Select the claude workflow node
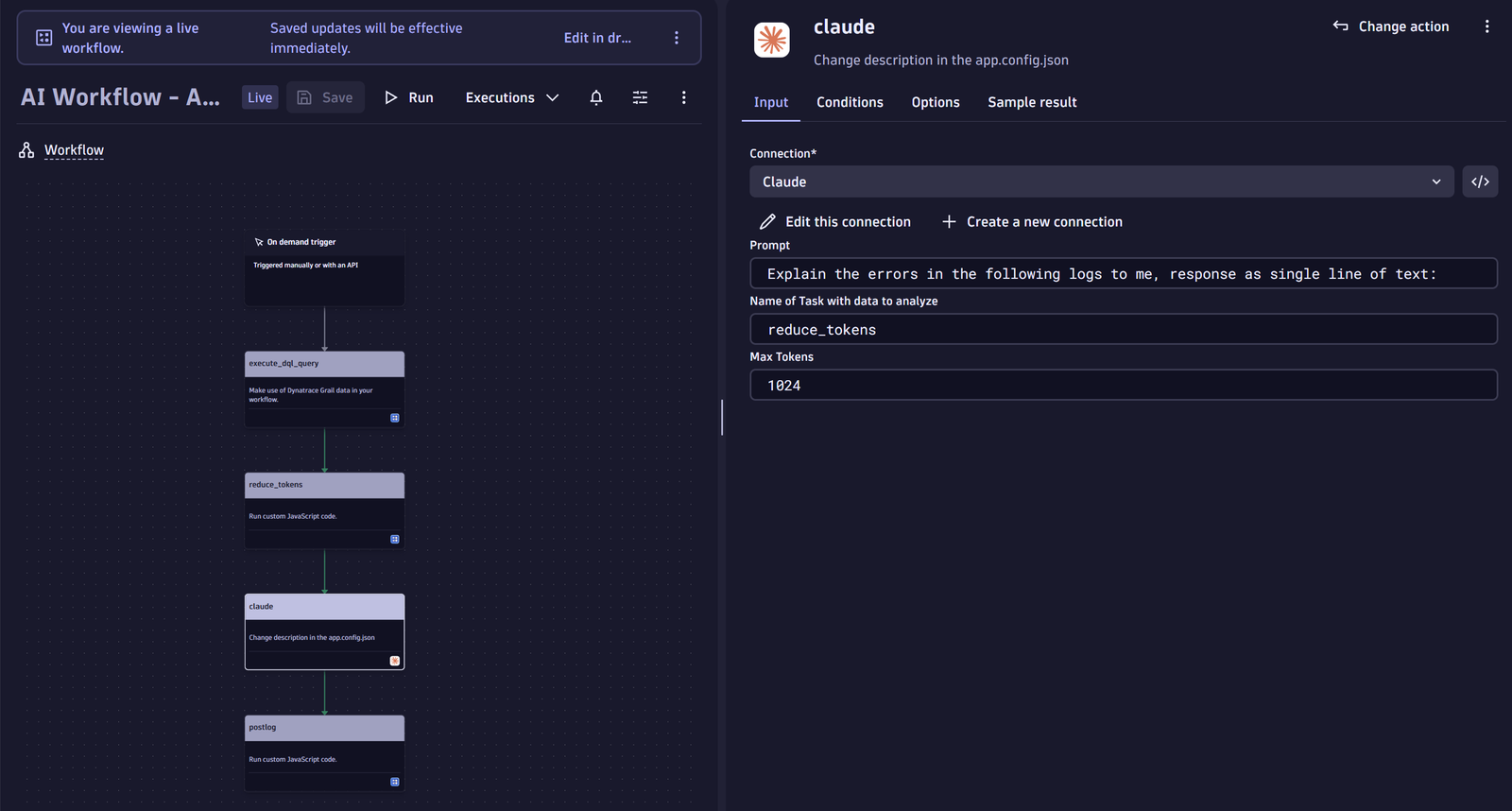Screen dimensions: 1512x811 tap(324, 631)
